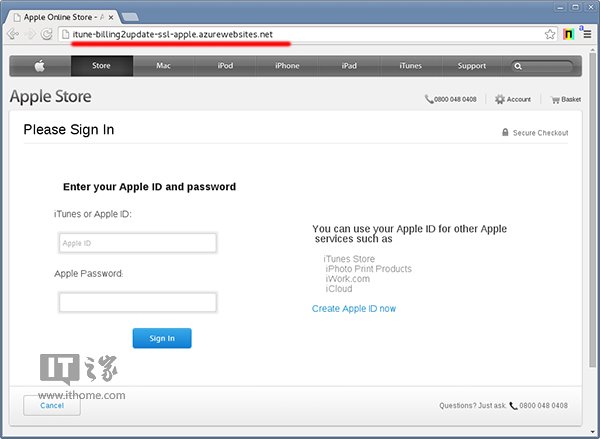The height and width of the screenshot is (439, 600).
Task: Click the Apple navigation search field
Action: [x=542, y=66]
